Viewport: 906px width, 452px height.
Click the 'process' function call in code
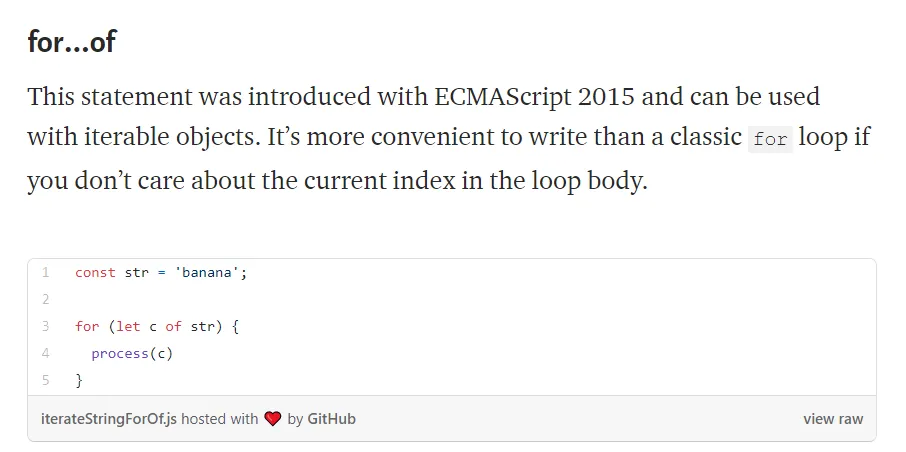point(120,353)
